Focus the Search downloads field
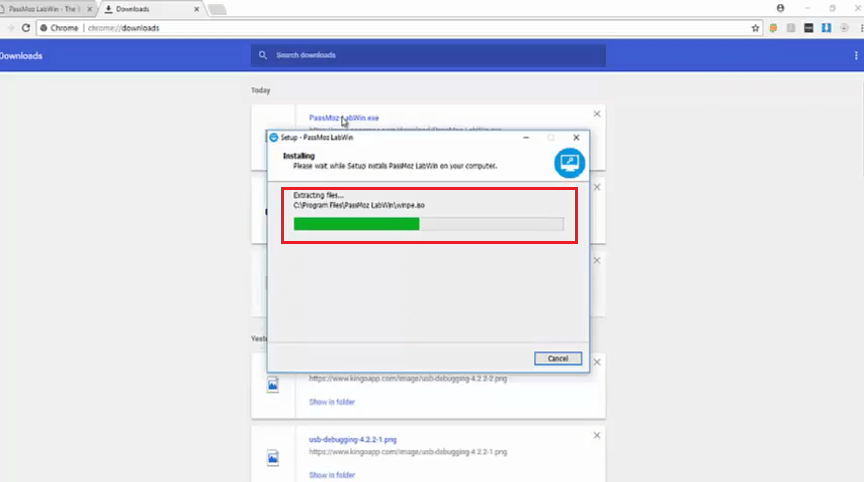Screen dimensions: 864x482 (428, 55)
